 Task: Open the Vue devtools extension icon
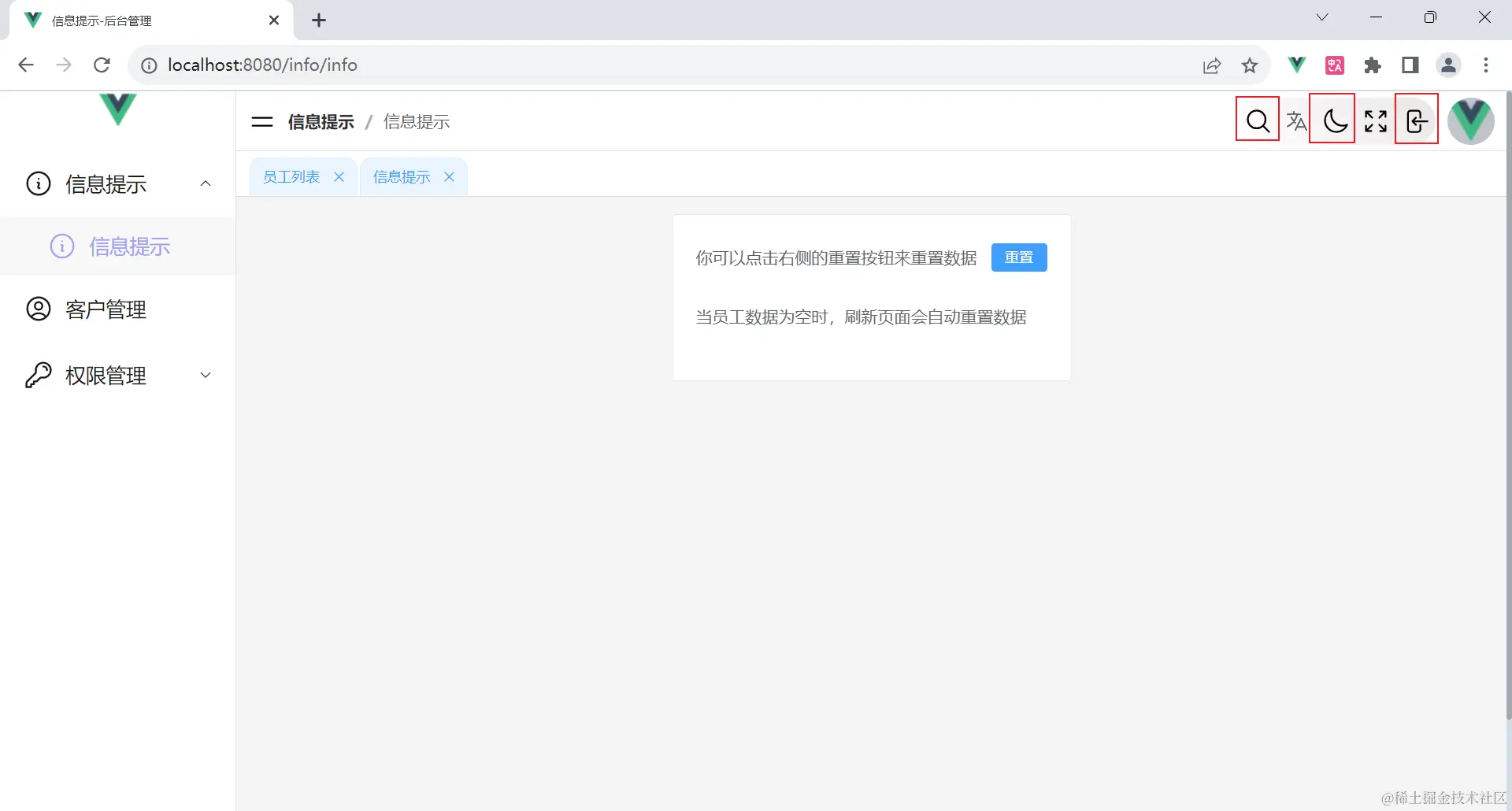(1296, 65)
